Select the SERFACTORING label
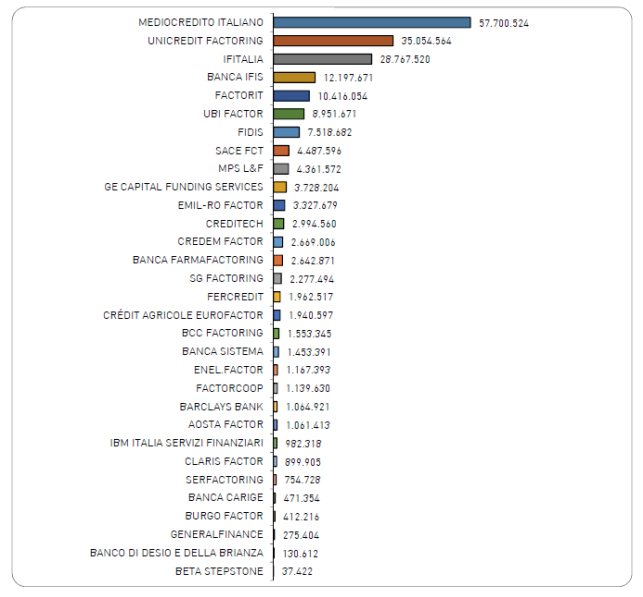 point(225,479)
